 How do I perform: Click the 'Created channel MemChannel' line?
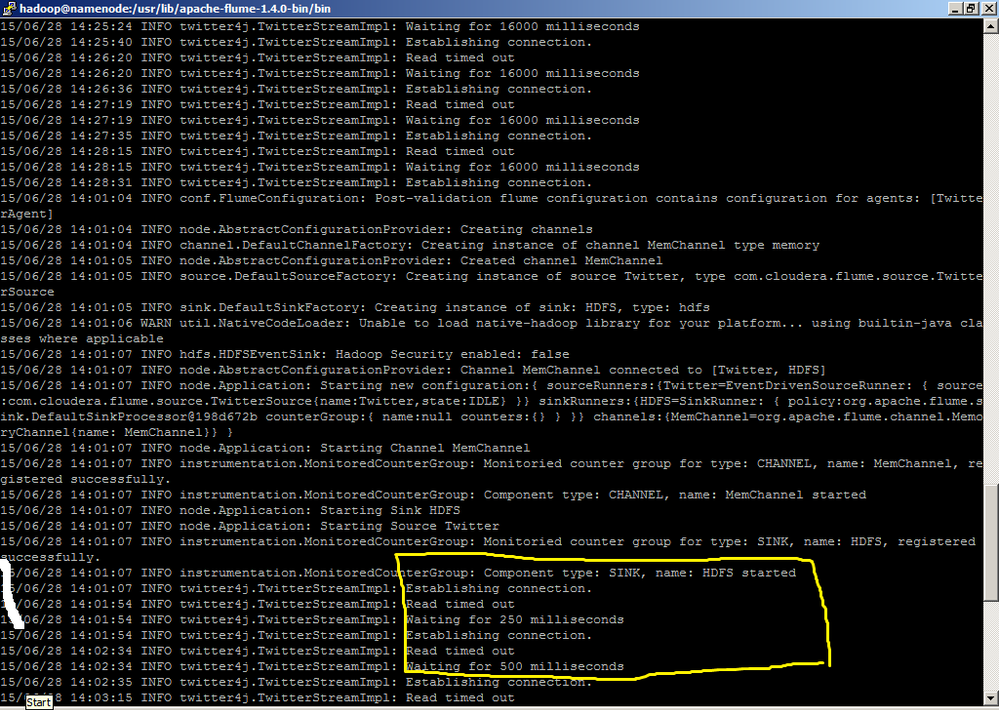pyautogui.click(x=331, y=261)
